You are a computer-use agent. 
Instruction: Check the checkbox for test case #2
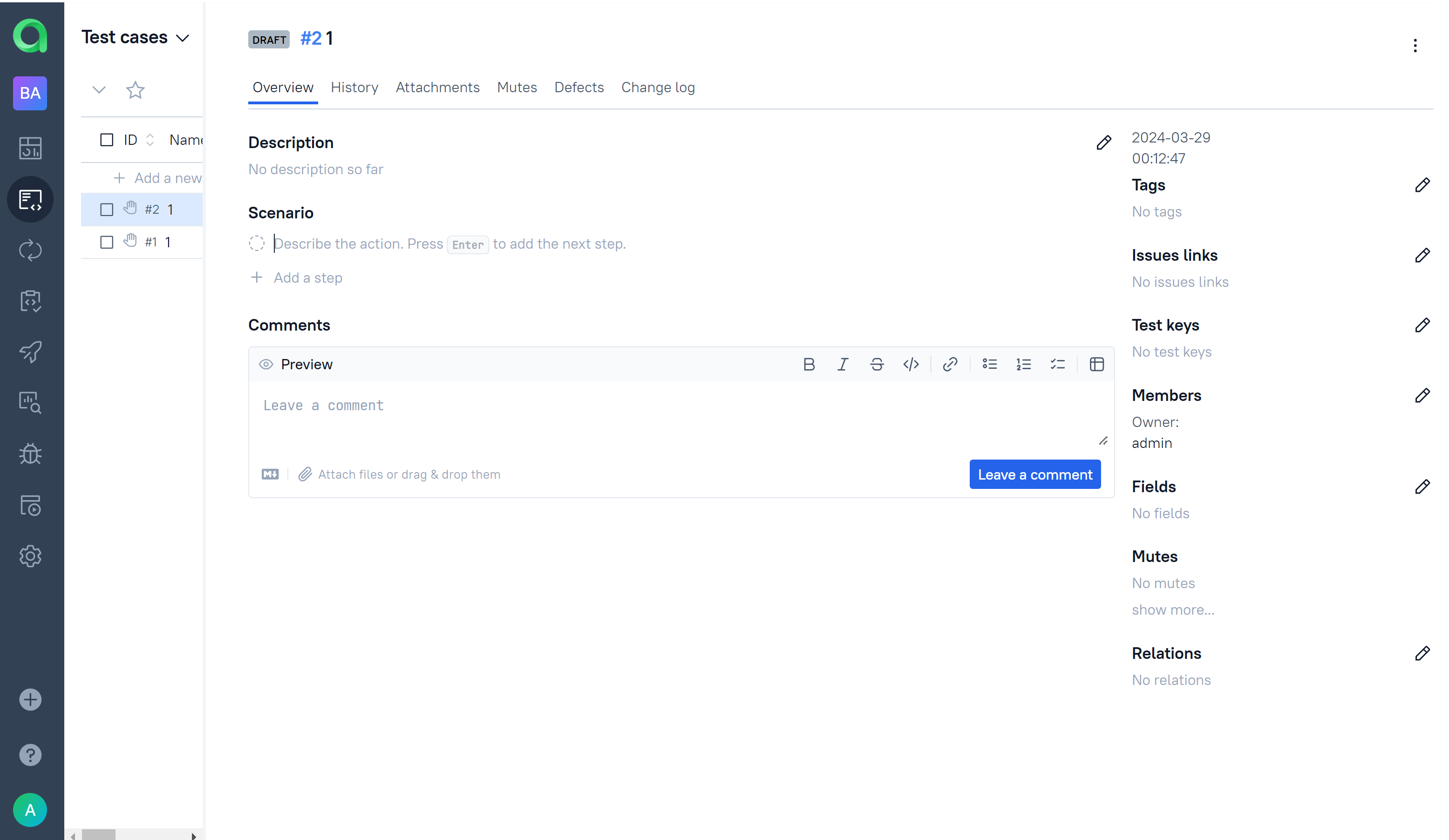pos(106,210)
